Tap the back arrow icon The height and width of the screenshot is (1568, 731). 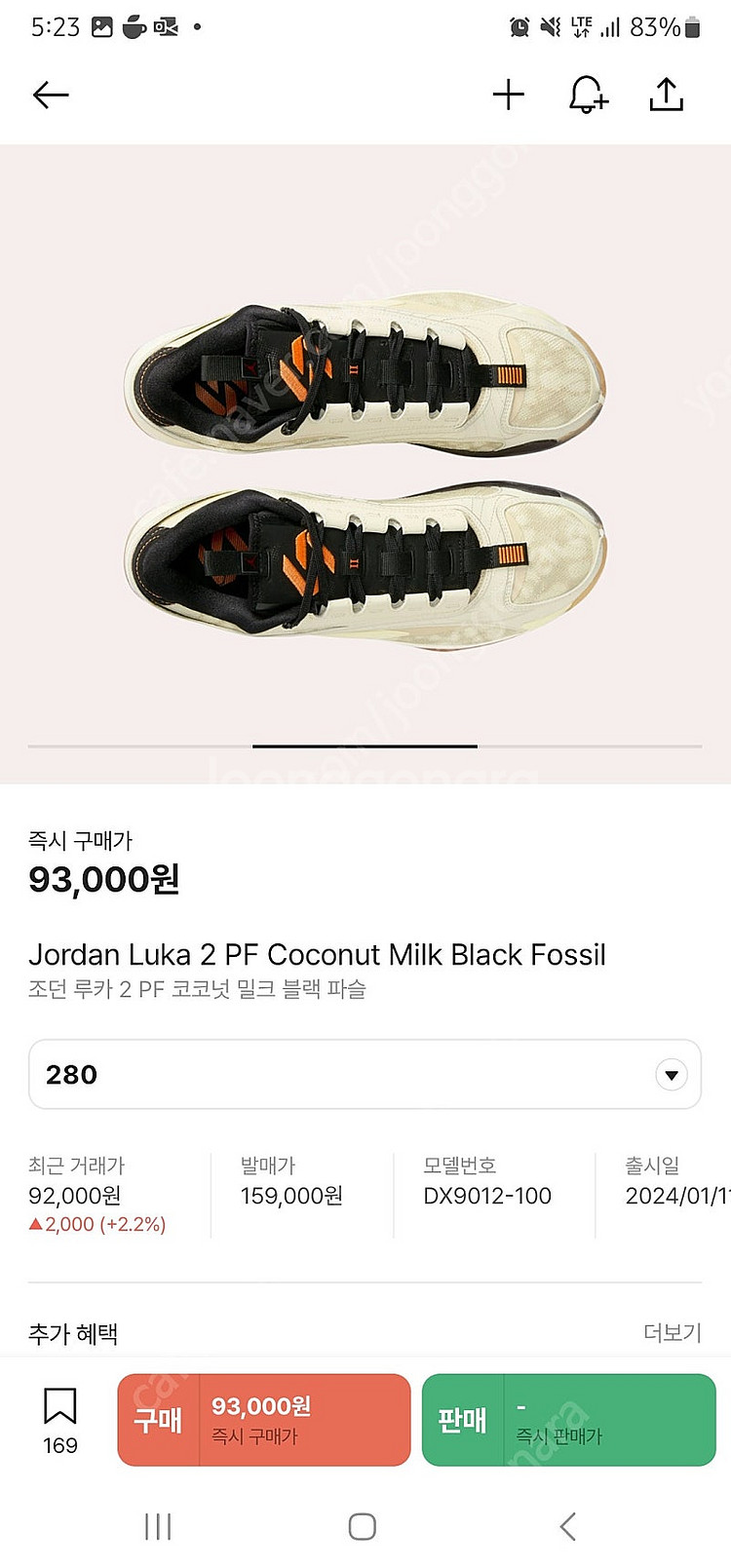(x=51, y=95)
